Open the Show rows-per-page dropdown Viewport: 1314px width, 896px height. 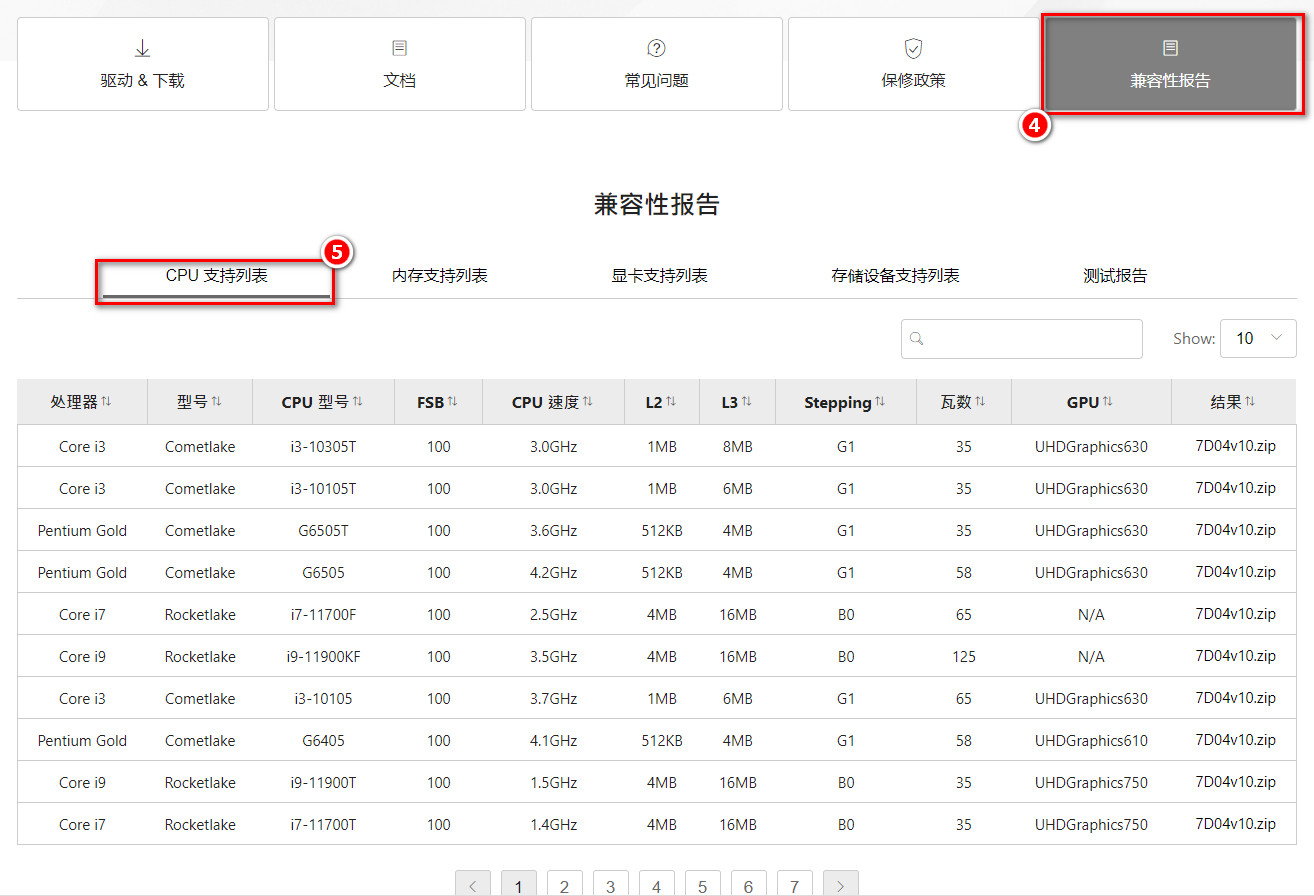coord(1258,338)
